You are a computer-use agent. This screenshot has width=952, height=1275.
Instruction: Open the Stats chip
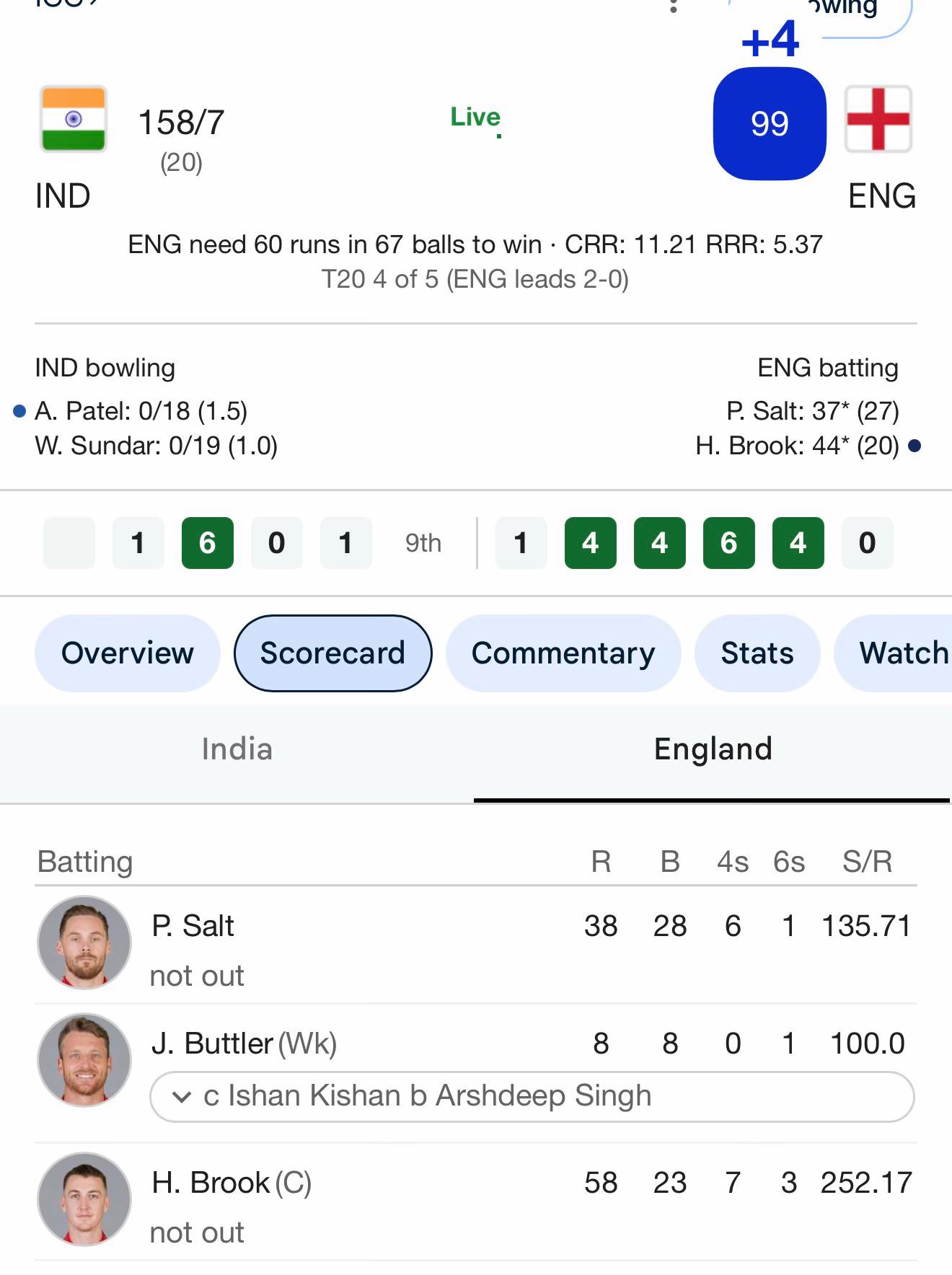pos(757,653)
